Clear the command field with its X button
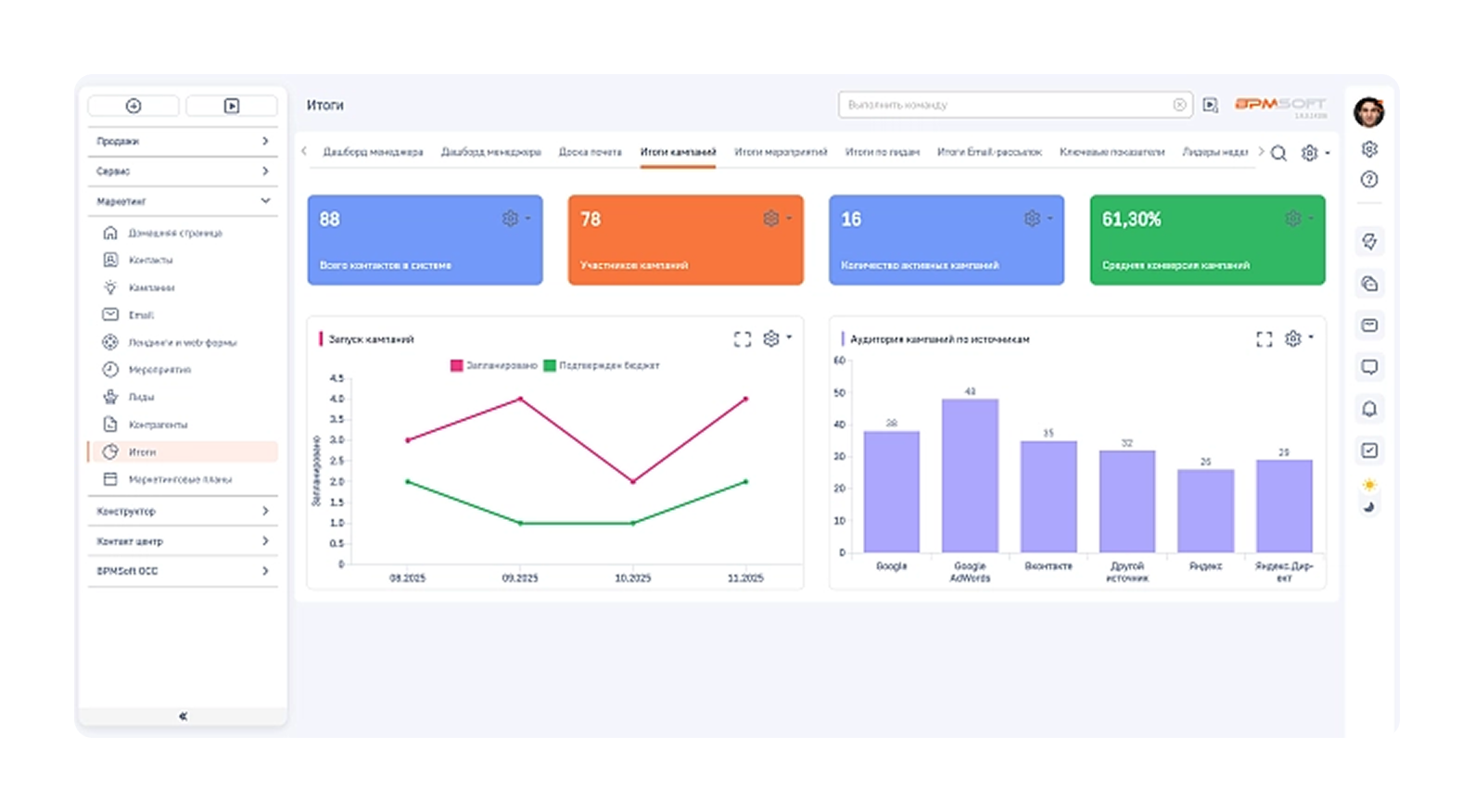The height and width of the screenshot is (812, 1474). [x=1179, y=105]
